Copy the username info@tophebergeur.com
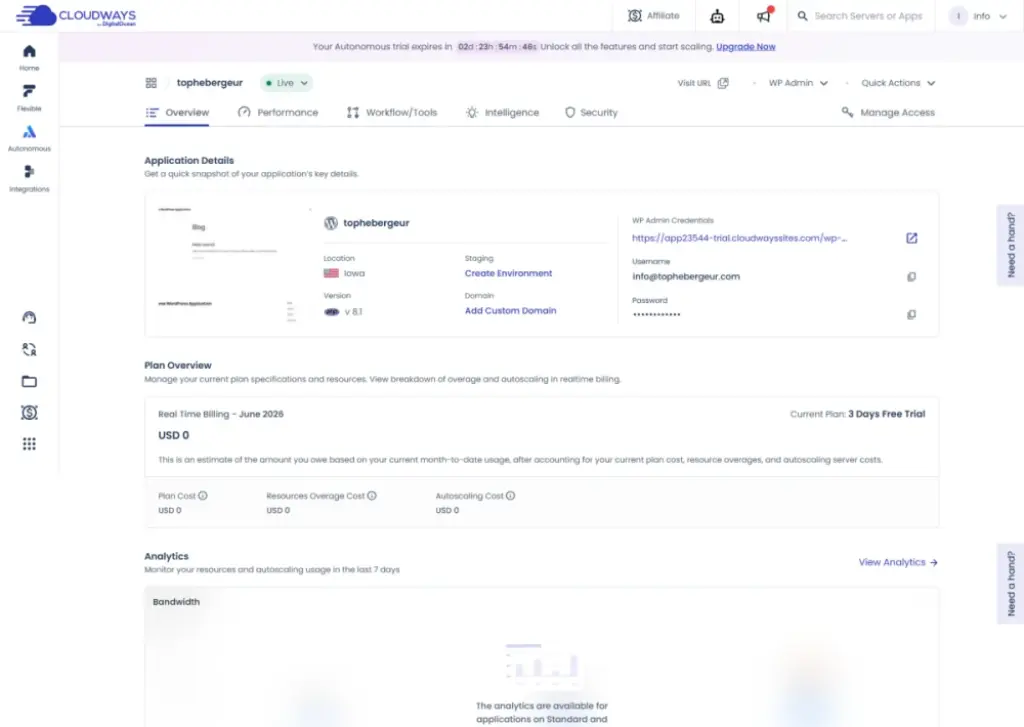 coord(912,276)
